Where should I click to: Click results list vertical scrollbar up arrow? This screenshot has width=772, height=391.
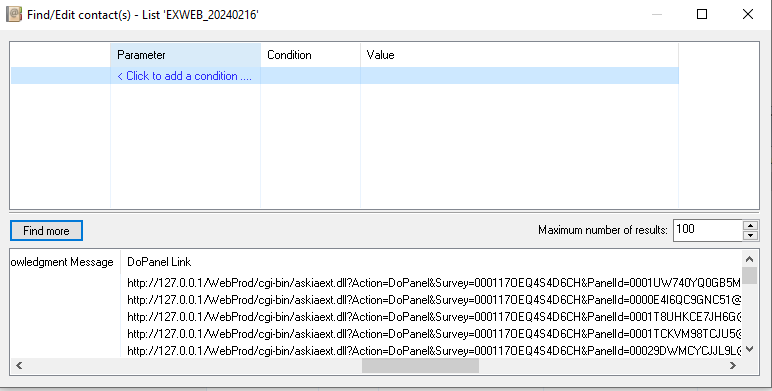pyautogui.click(x=749, y=259)
